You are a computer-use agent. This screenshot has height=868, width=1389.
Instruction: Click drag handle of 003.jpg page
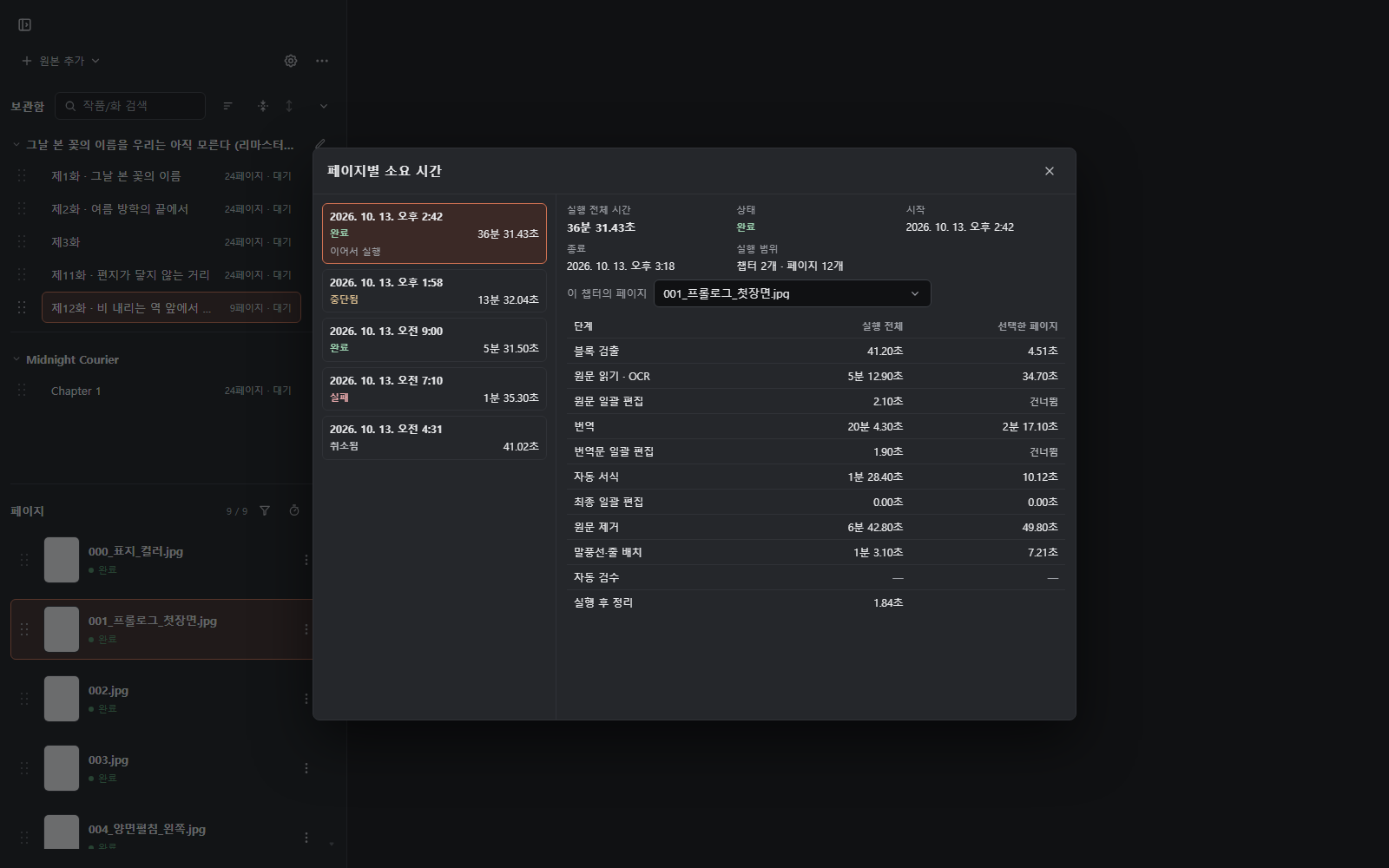pyautogui.click(x=24, y=768)
